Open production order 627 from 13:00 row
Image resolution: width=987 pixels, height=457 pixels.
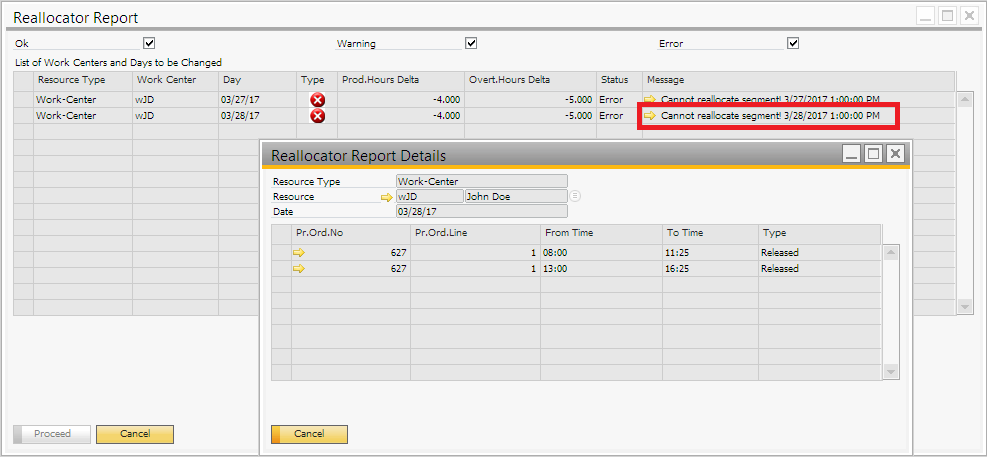(x=298, y=269)
